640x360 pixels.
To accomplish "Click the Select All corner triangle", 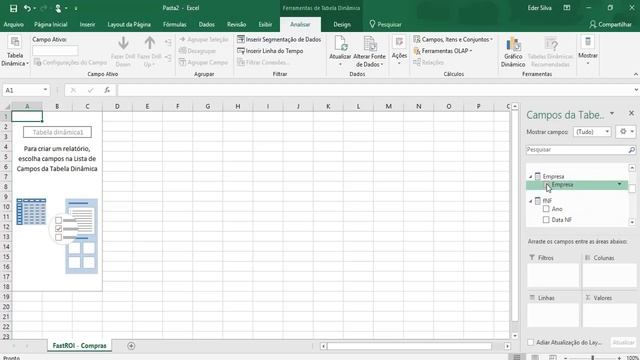I will tap(7, 107).
